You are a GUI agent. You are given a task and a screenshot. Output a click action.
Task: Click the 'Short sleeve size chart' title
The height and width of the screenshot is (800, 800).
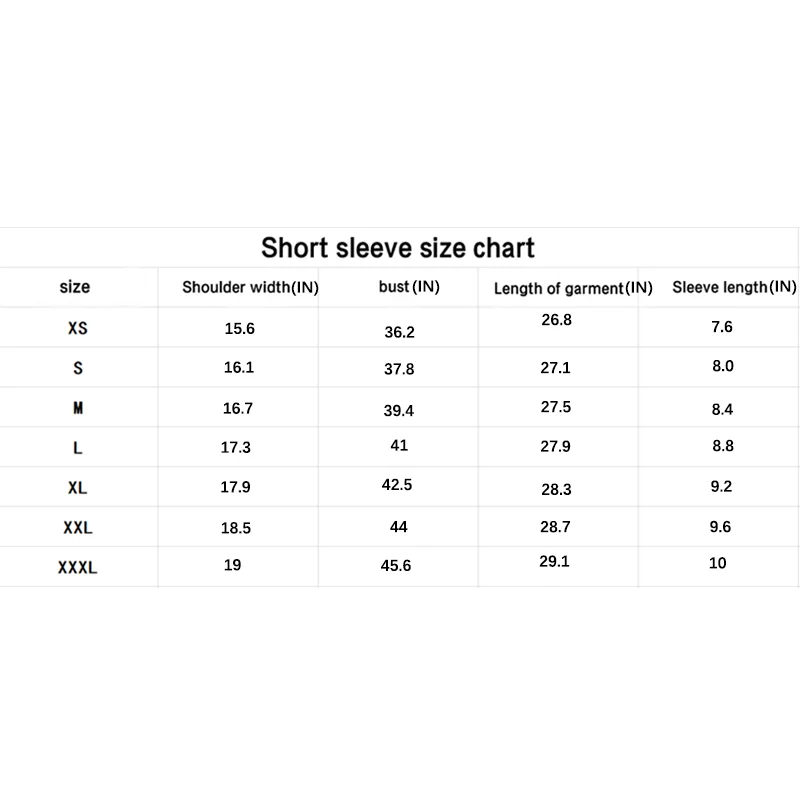tap(398, 248)
